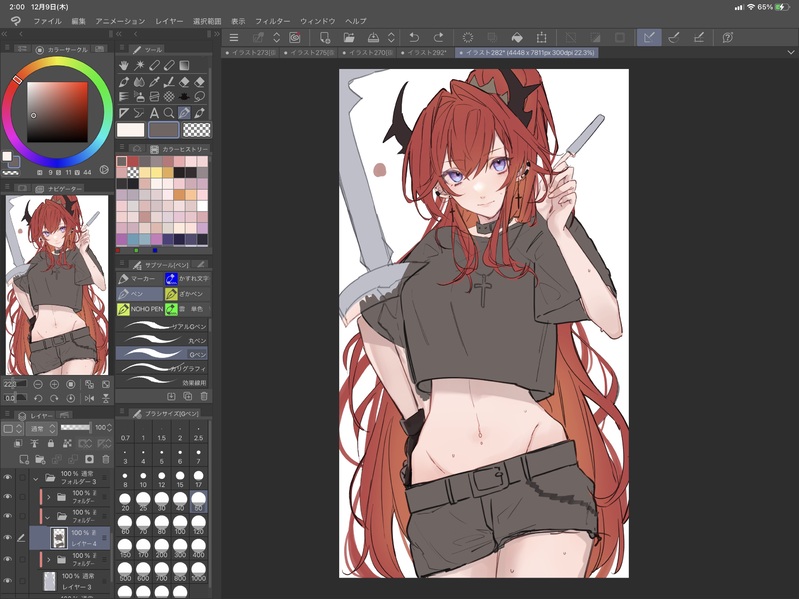
Task: Delete sub tool trash icon
Action: (204, 396)
